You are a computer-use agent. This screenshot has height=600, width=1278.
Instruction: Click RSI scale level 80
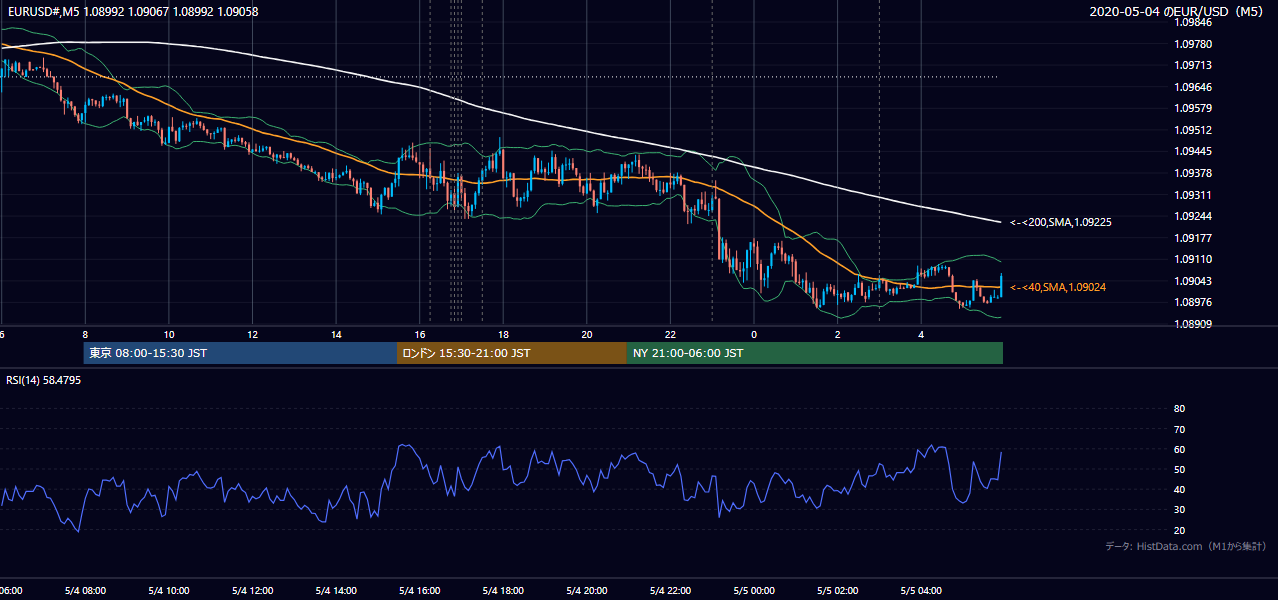click(x=1179, y=409)
